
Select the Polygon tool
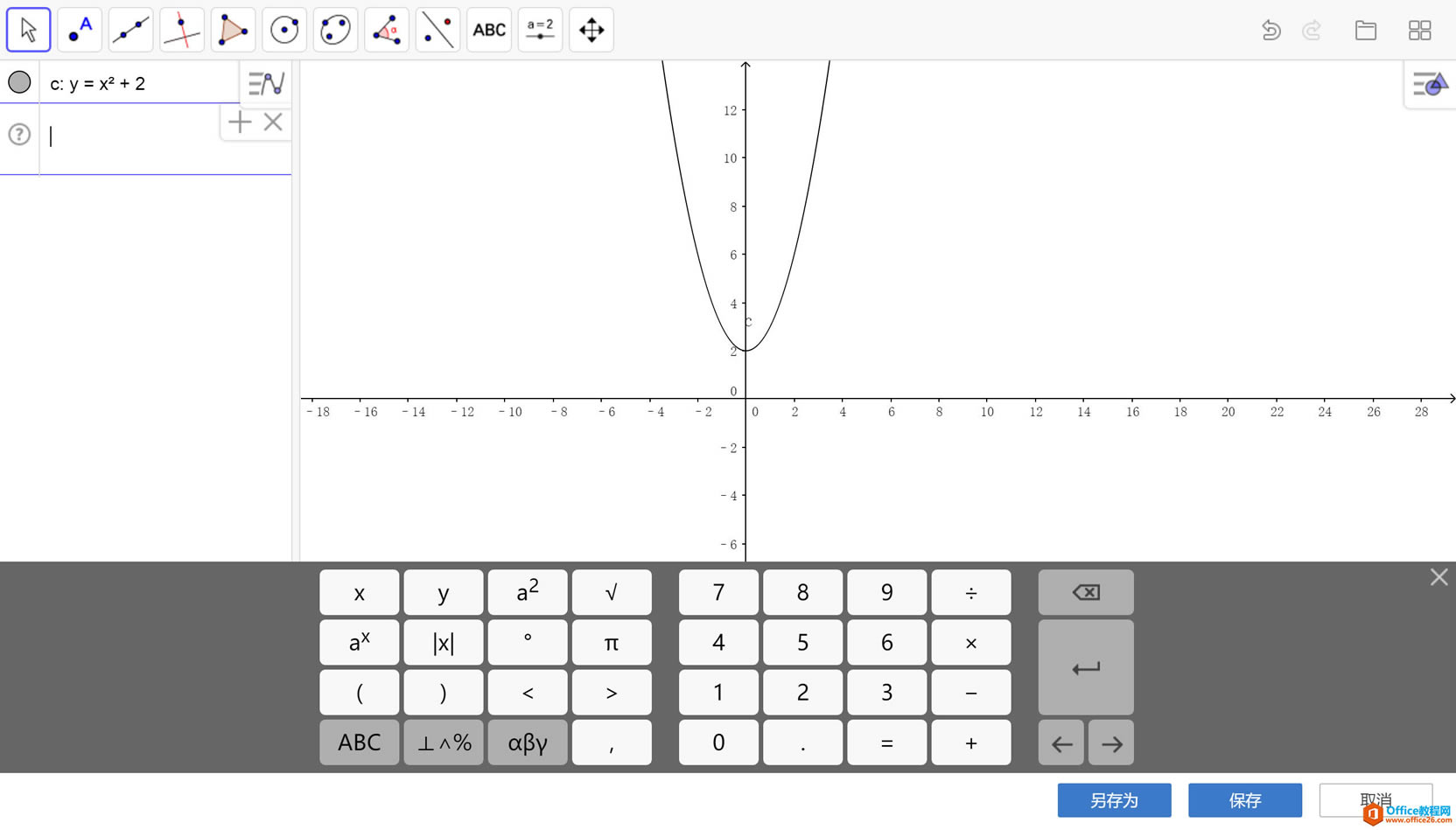click(x=233, y=30)
